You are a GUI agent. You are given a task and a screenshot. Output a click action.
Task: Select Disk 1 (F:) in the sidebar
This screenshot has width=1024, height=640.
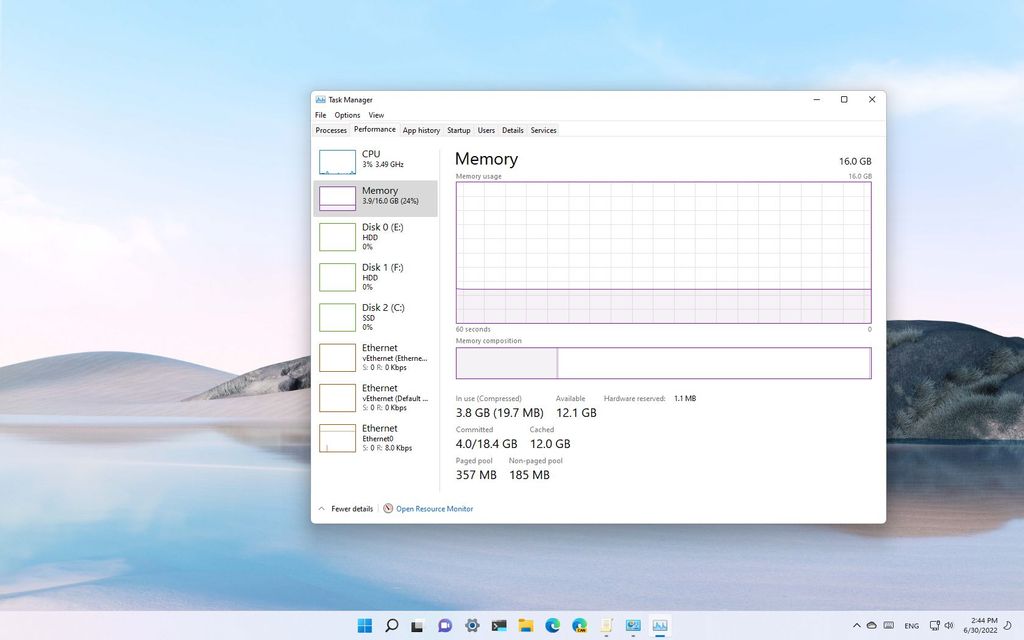(375, 277)
